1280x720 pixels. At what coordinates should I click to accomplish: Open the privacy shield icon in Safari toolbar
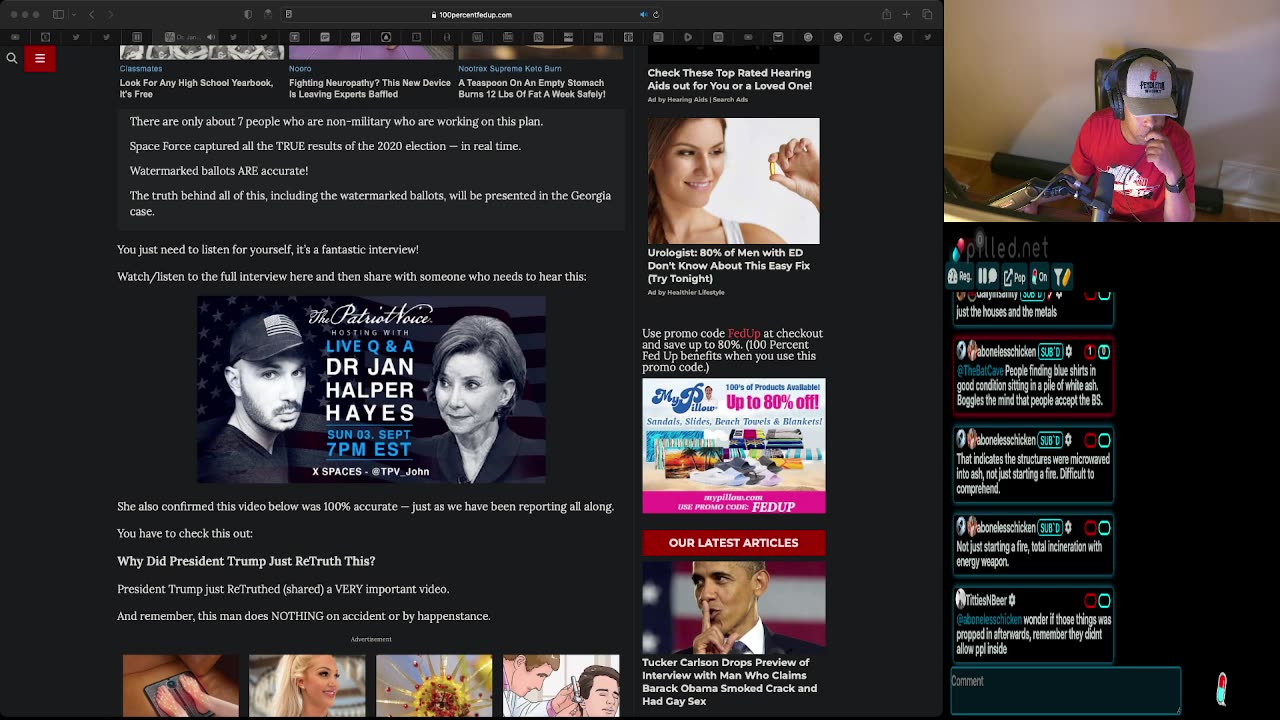pos(248,14)
